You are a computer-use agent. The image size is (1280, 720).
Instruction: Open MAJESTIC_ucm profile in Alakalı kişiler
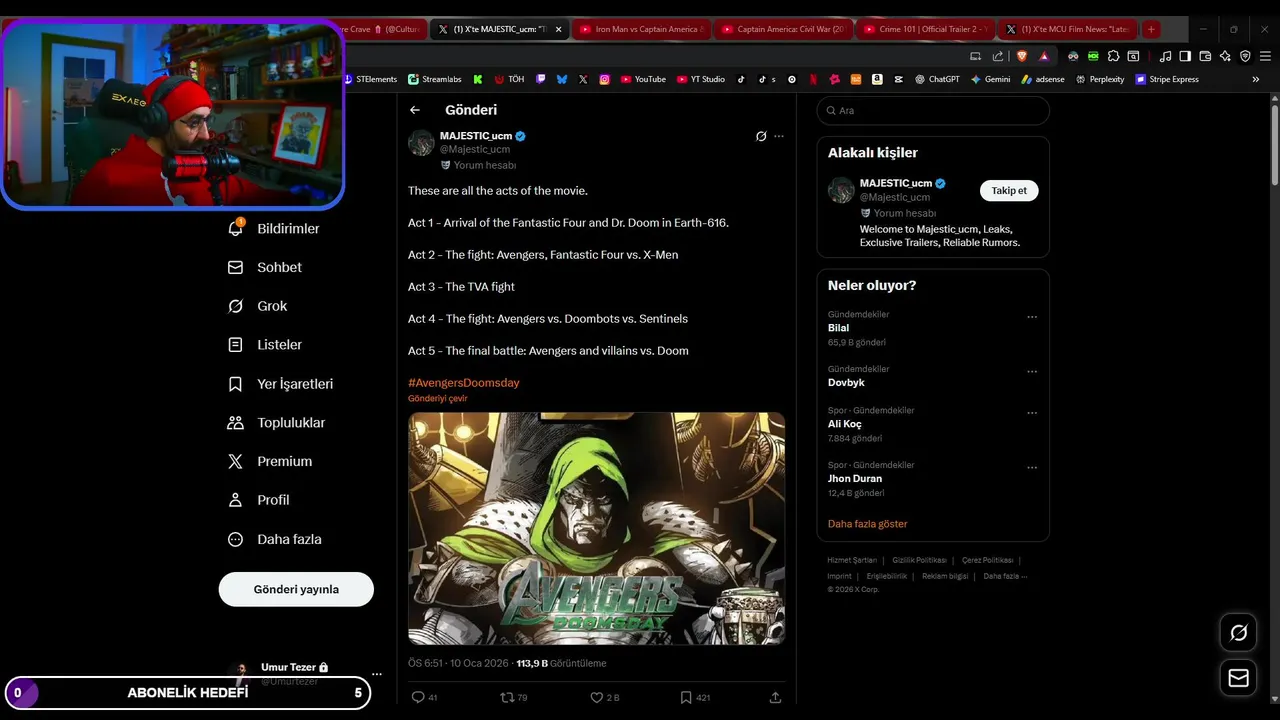896,183
